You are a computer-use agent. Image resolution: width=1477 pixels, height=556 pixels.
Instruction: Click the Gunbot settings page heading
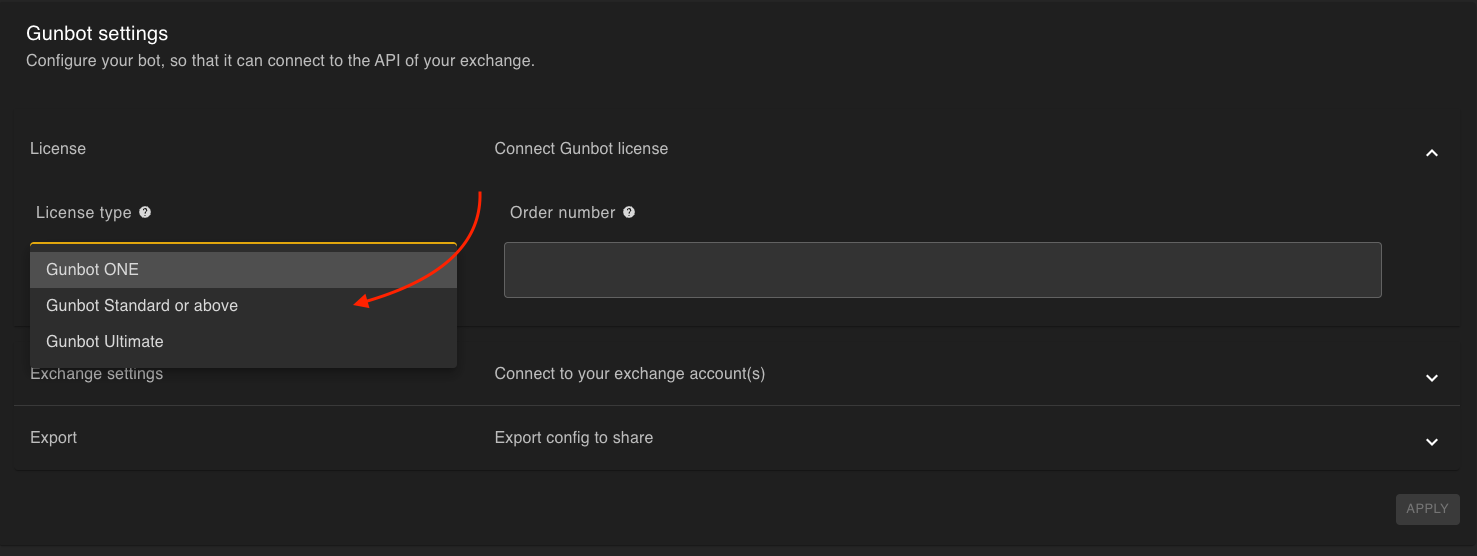[x=97, y=34]
